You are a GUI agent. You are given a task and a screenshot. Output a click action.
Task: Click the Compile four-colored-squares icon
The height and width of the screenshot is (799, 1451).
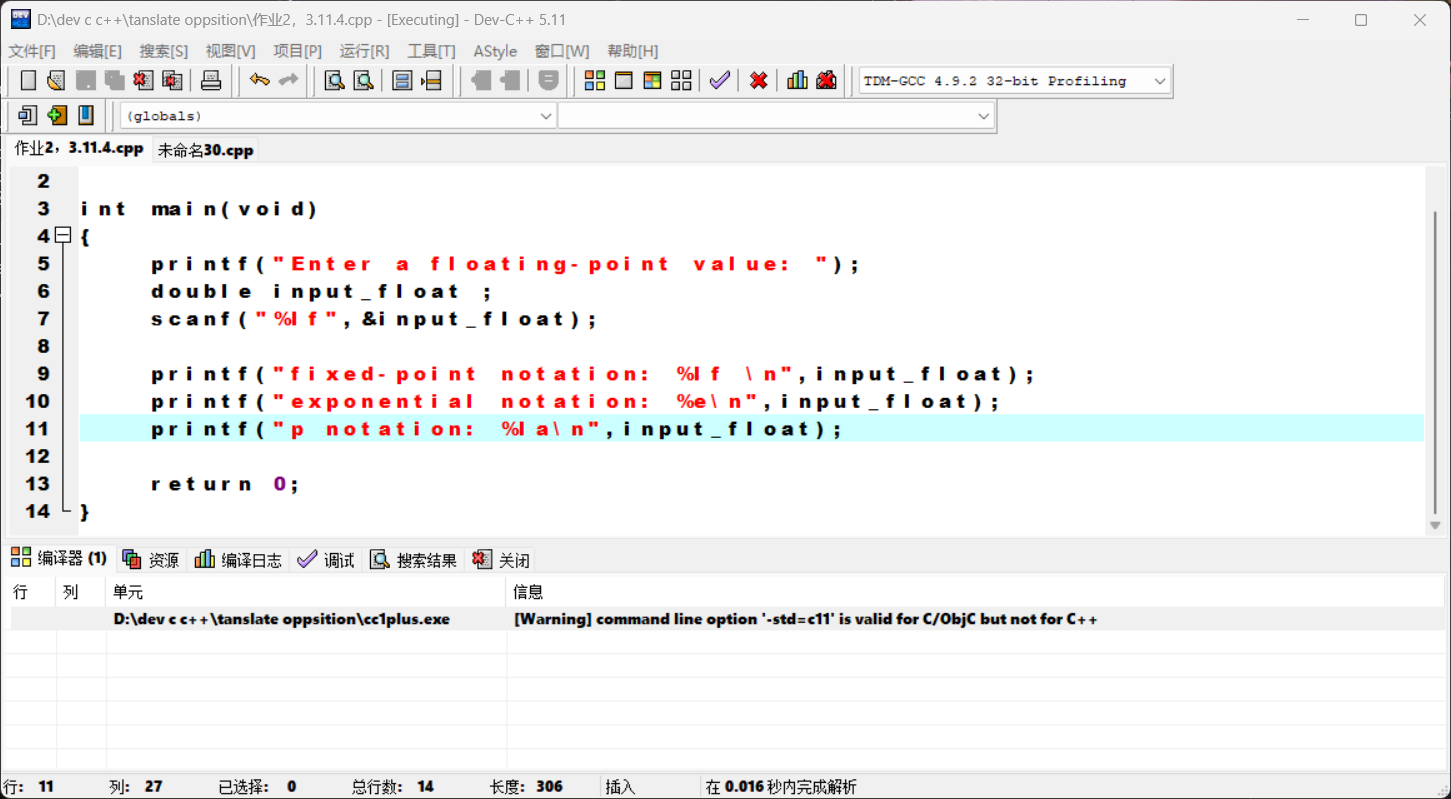(595, 81)
